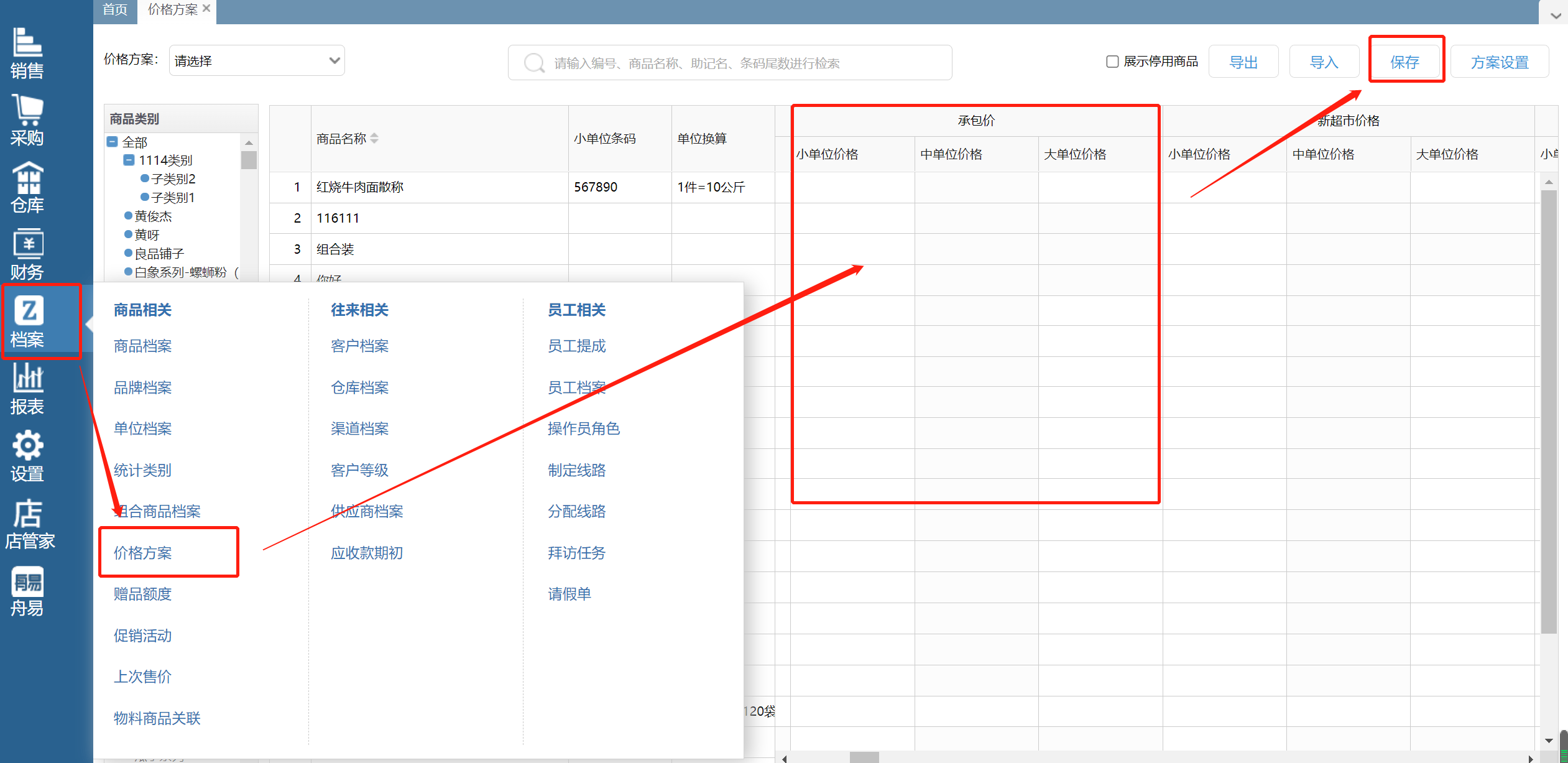The height and width of the screenshot is (763, 1568).
Task: Close the 价格方案 tab
Action: (x=206, y=9)
